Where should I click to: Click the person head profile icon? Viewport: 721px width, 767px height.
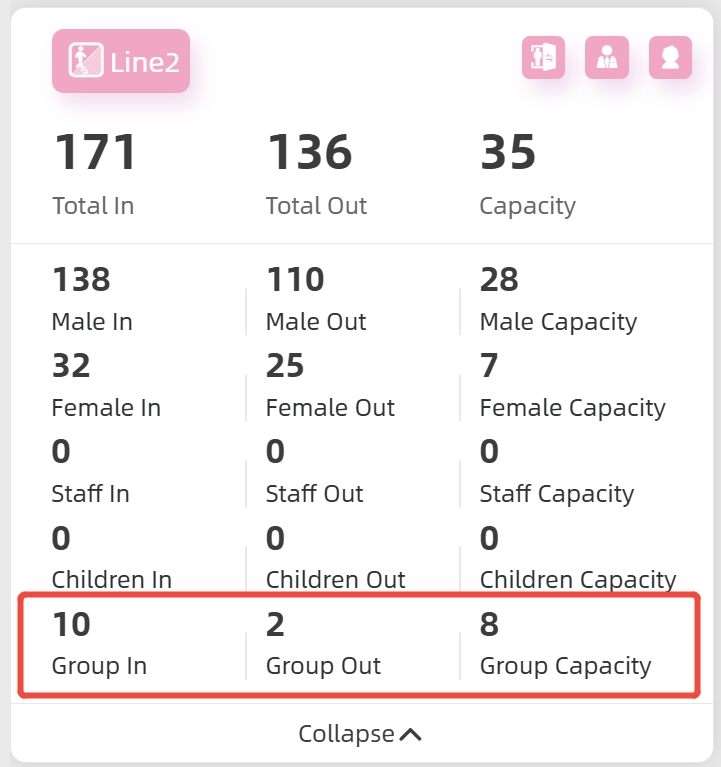(670, 58)
